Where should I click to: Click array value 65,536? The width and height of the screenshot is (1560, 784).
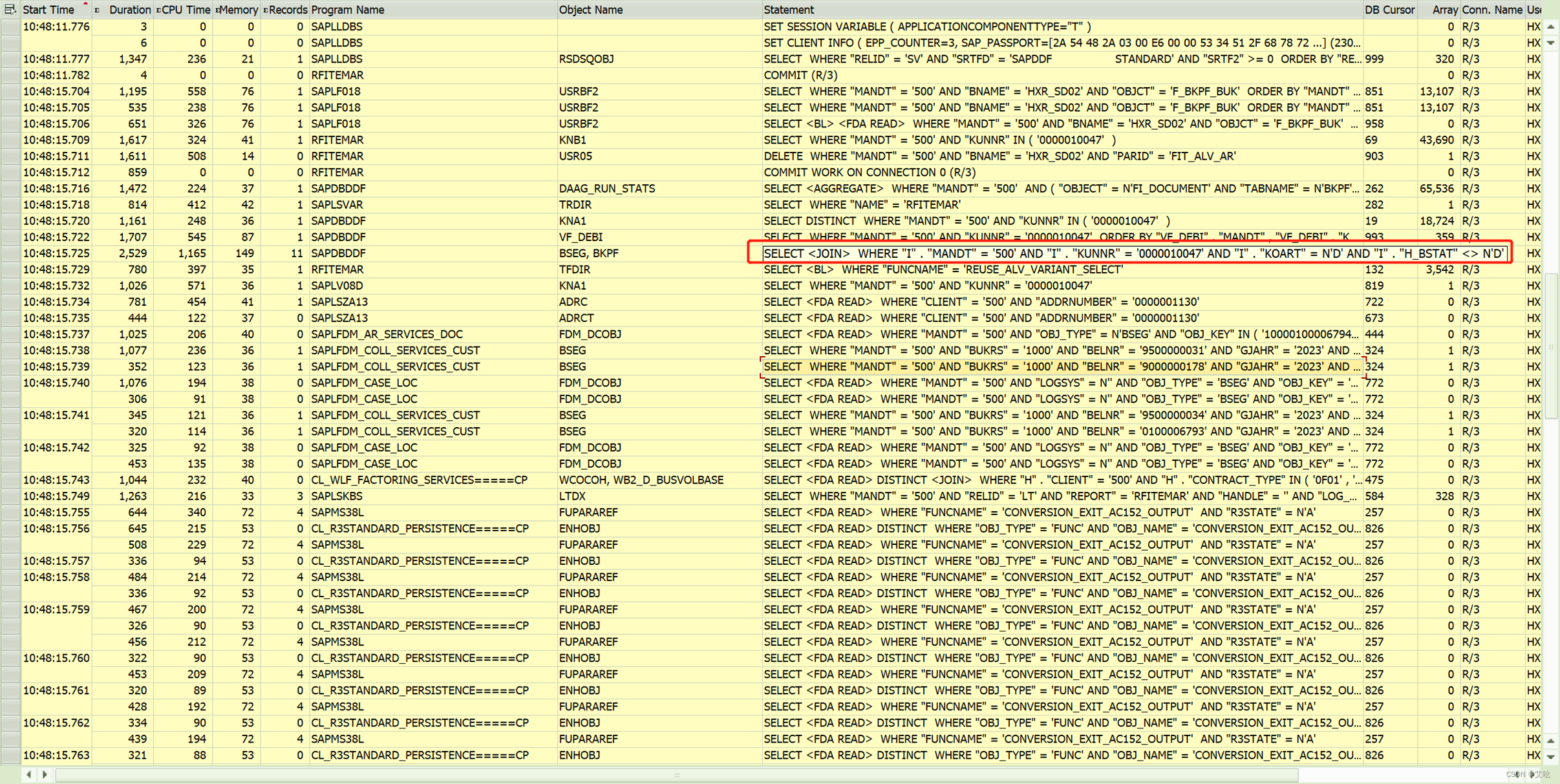(x=1437, y=188)
